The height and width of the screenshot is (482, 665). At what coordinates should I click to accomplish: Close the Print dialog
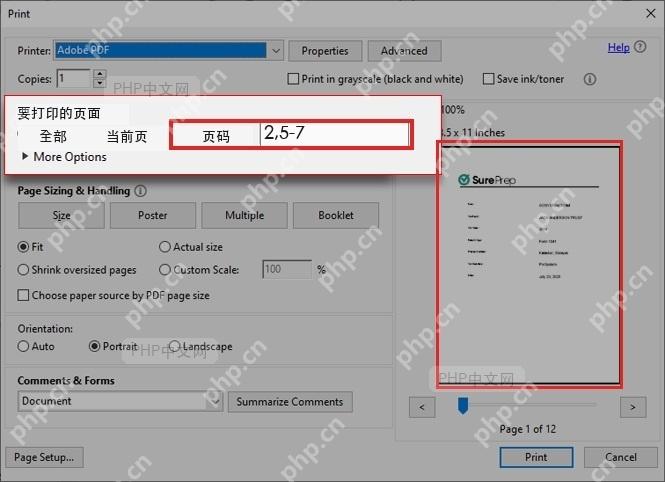[651, 14]
